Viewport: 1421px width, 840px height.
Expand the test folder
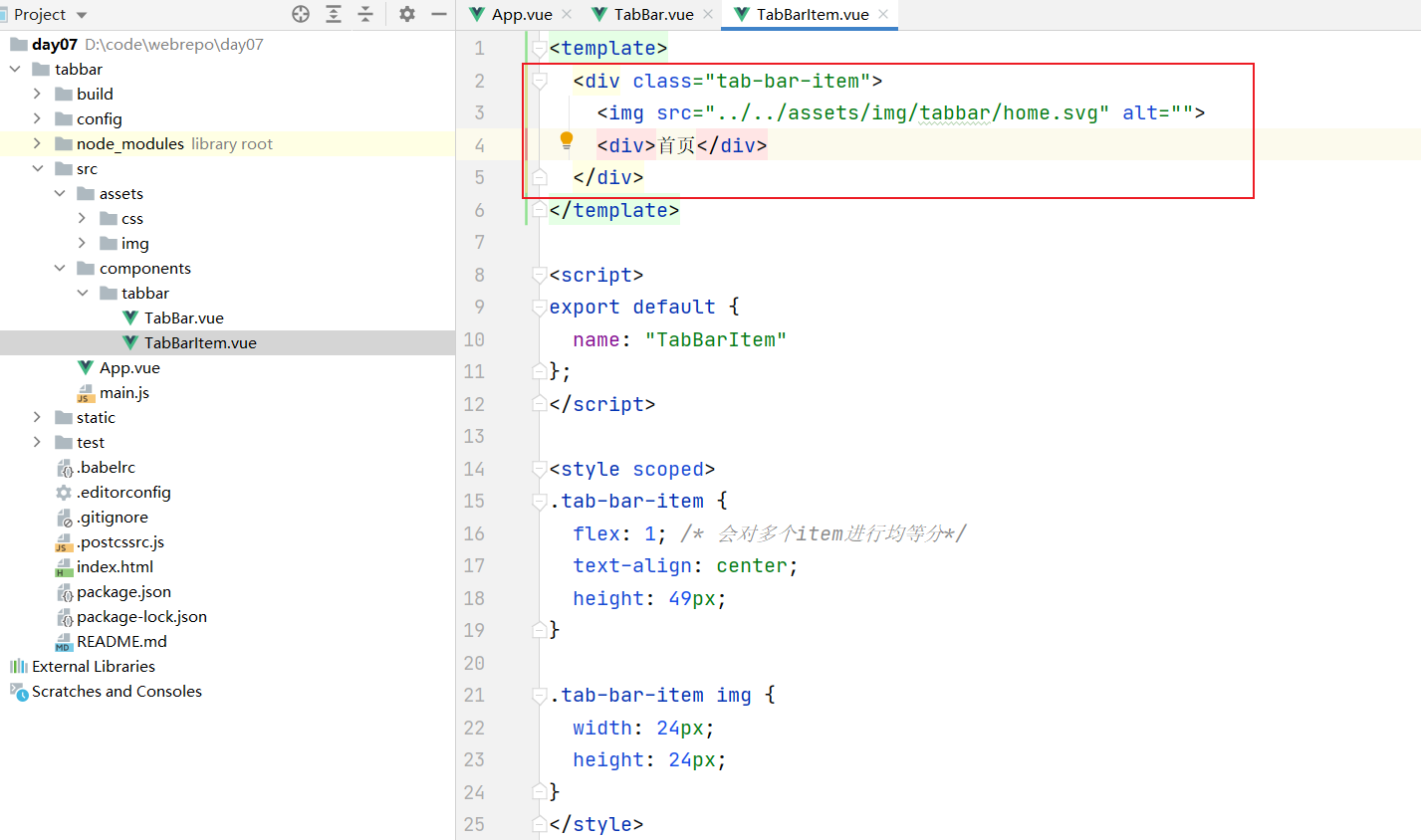point(37,442)
